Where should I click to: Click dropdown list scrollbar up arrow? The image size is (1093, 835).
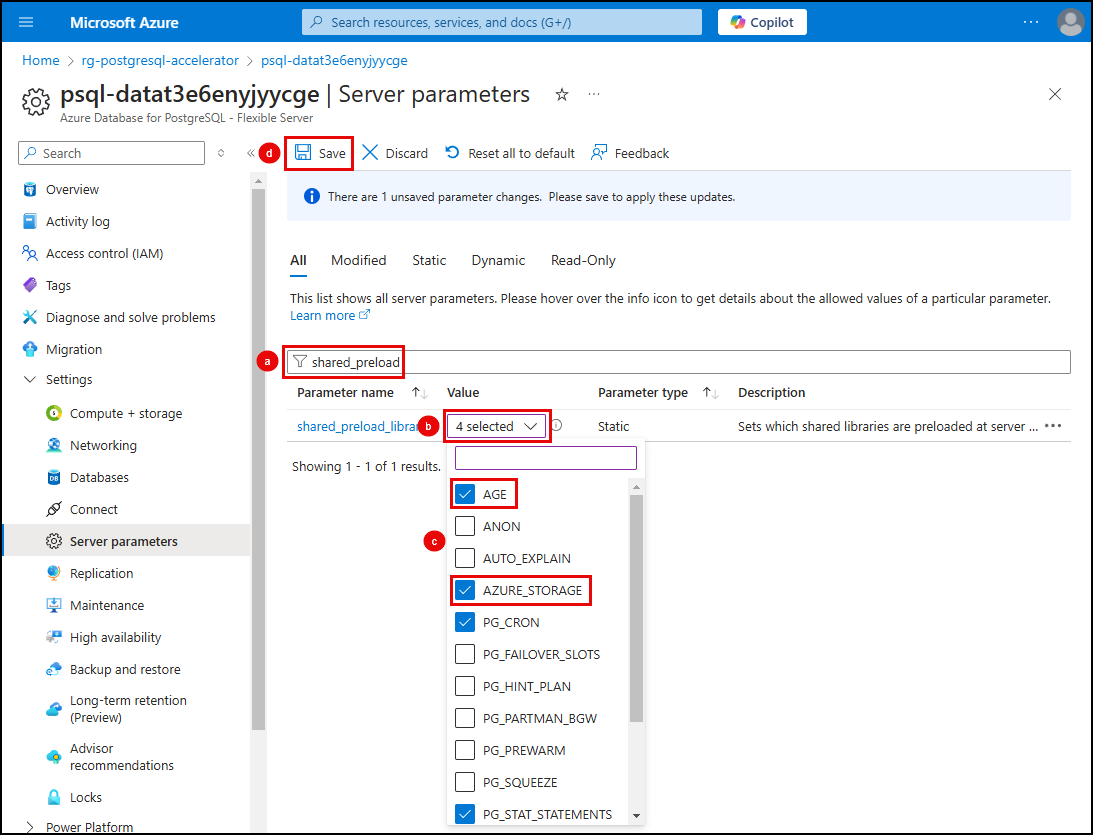click(x=636, y=486)
